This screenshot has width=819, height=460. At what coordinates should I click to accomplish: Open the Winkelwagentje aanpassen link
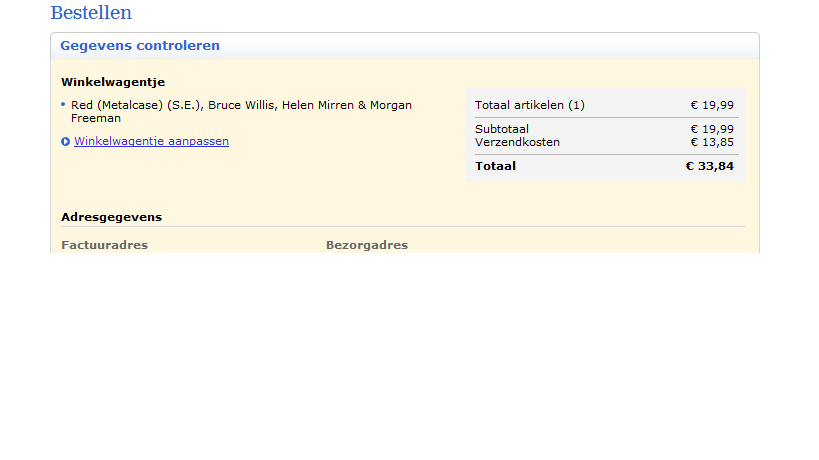tap(151, 141)
